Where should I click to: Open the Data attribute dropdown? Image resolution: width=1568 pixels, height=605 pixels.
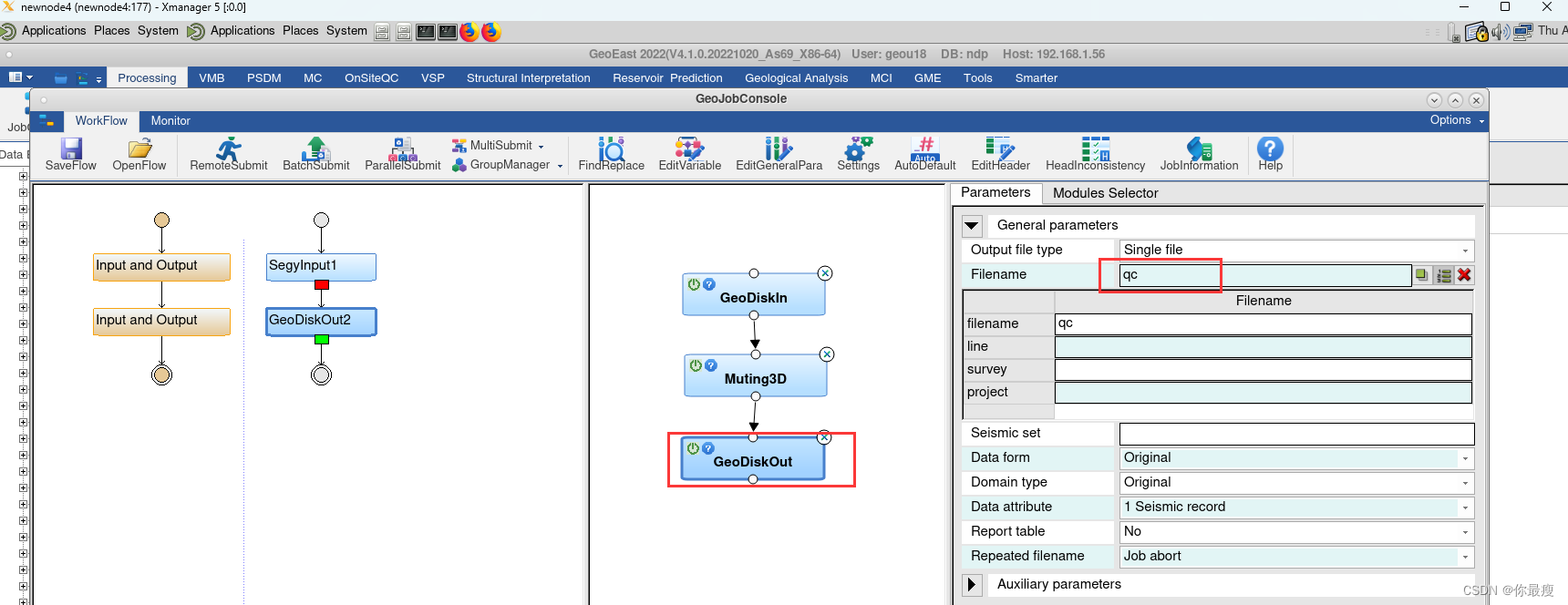coord(1296,507)
